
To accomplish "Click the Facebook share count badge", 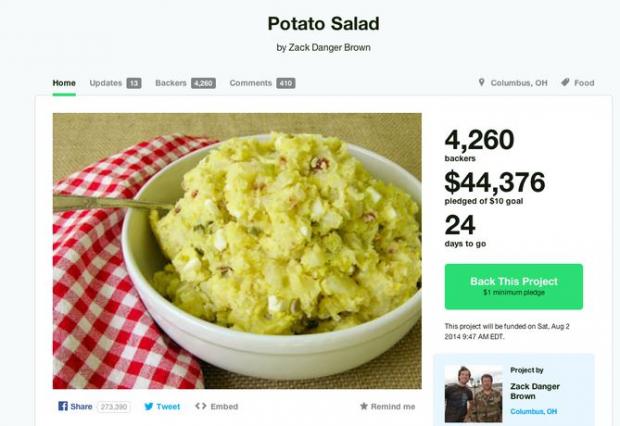I will (x=114, y=407).
